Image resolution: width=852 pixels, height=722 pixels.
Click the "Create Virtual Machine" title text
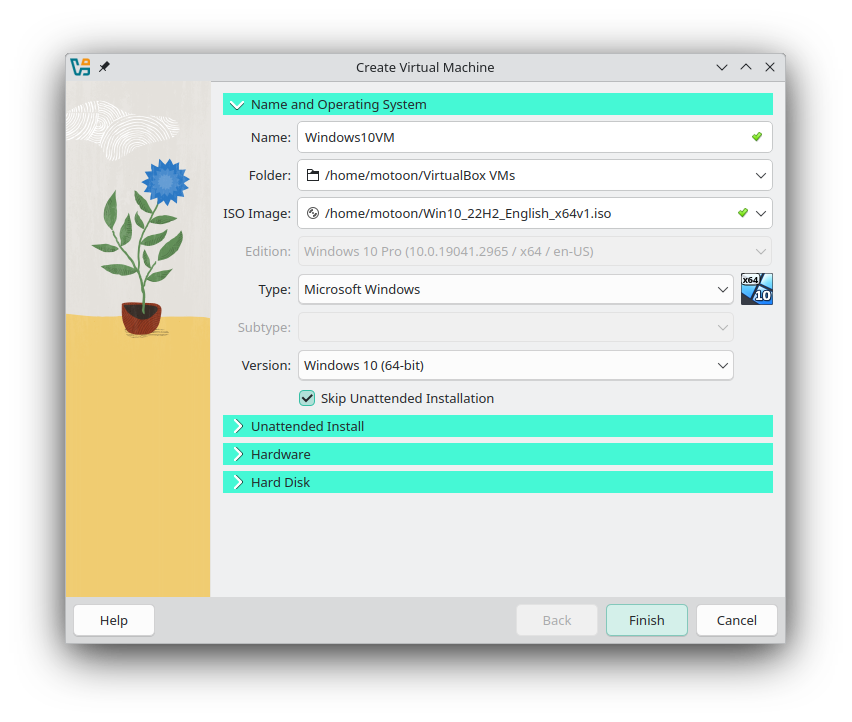[425, 67]
